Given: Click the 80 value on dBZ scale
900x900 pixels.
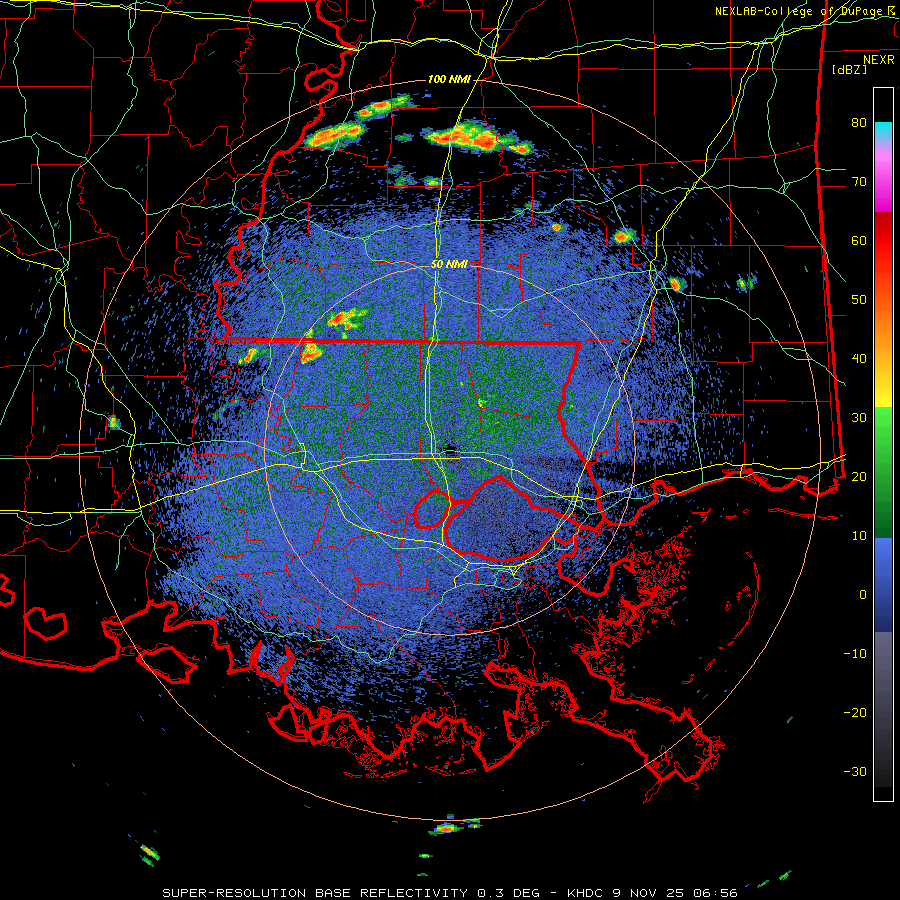Looking at the screenshot, I should pyautogui.click(x=859, y=123).
